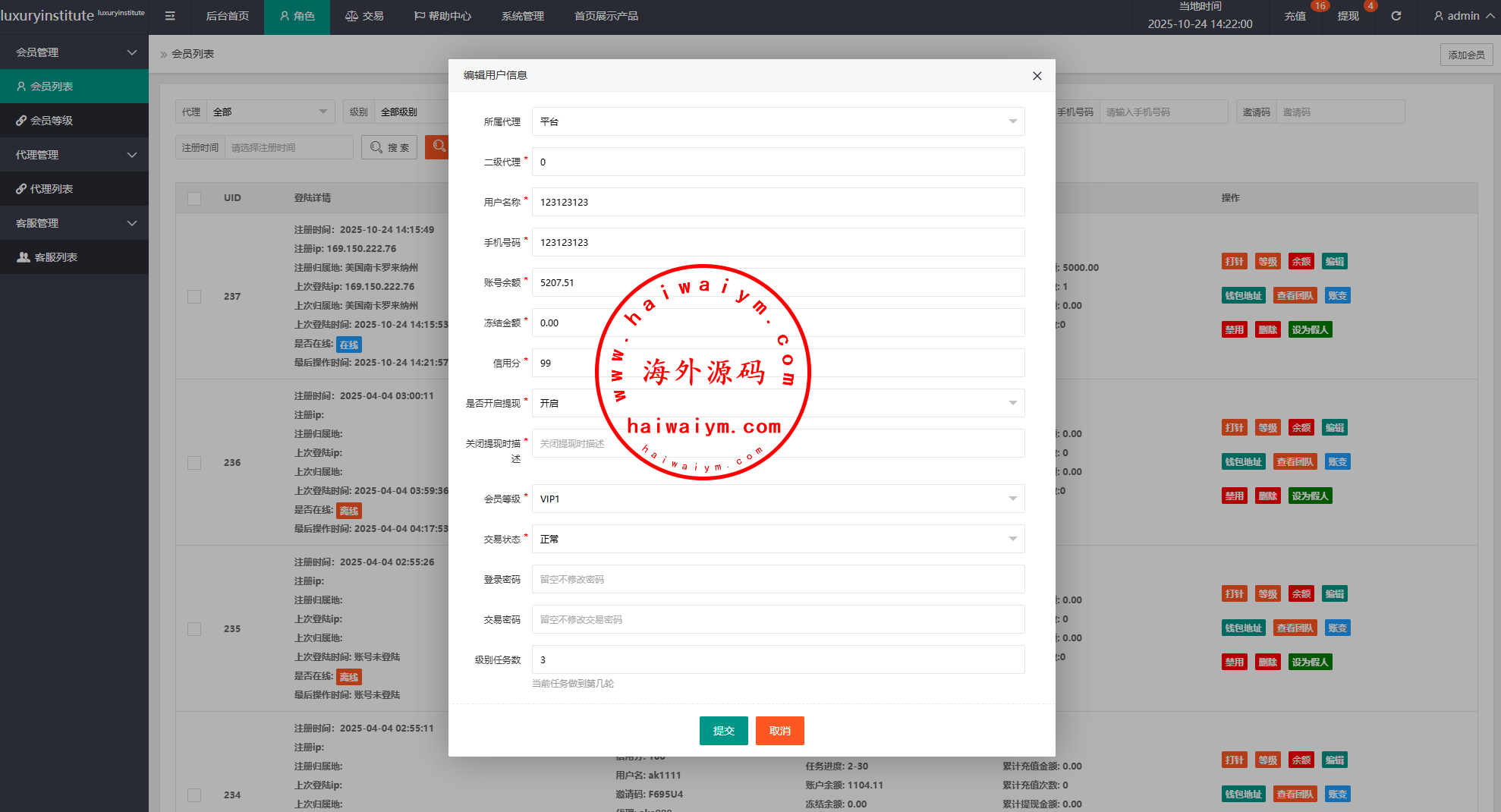
Task: Open the 会员等级 VIP1 dropdown
Action: pyautogui.click(x=778, y=499)
